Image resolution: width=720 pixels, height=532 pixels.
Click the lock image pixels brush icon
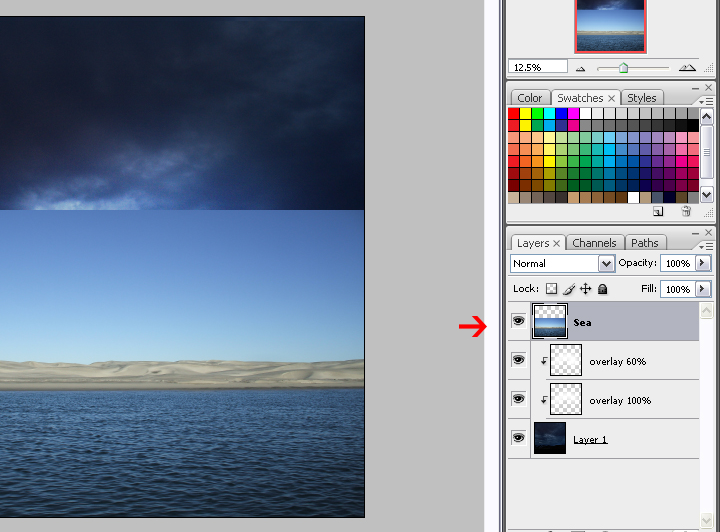(569, 289)
